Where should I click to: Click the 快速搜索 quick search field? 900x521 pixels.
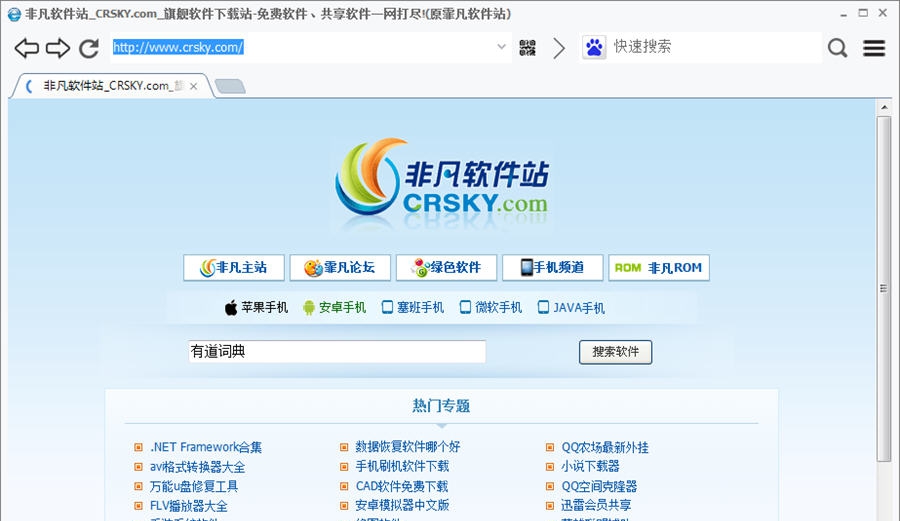(x=715, y=46)
